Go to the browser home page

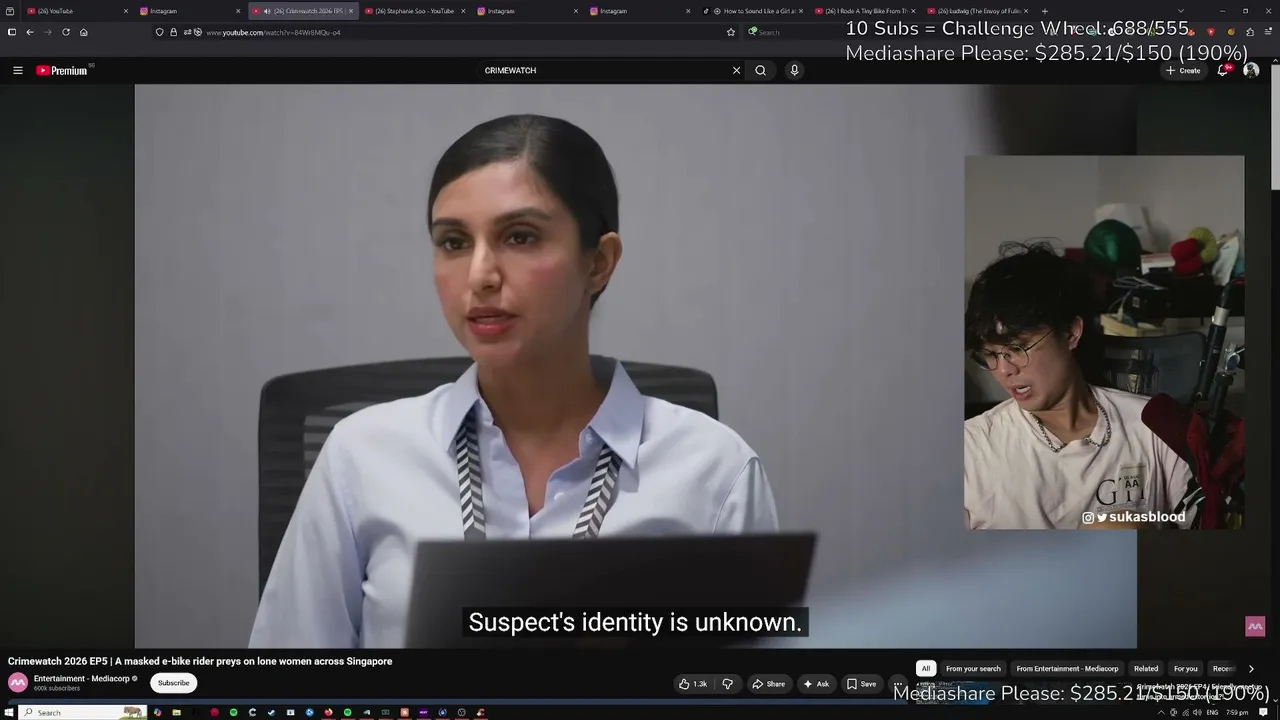point(84,32)
